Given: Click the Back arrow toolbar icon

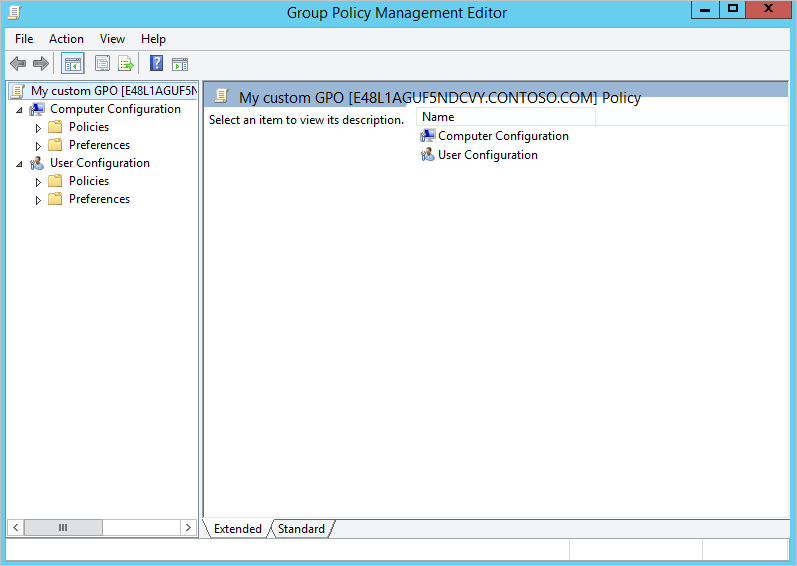Looking at the screenshot, I should point(18,64).
